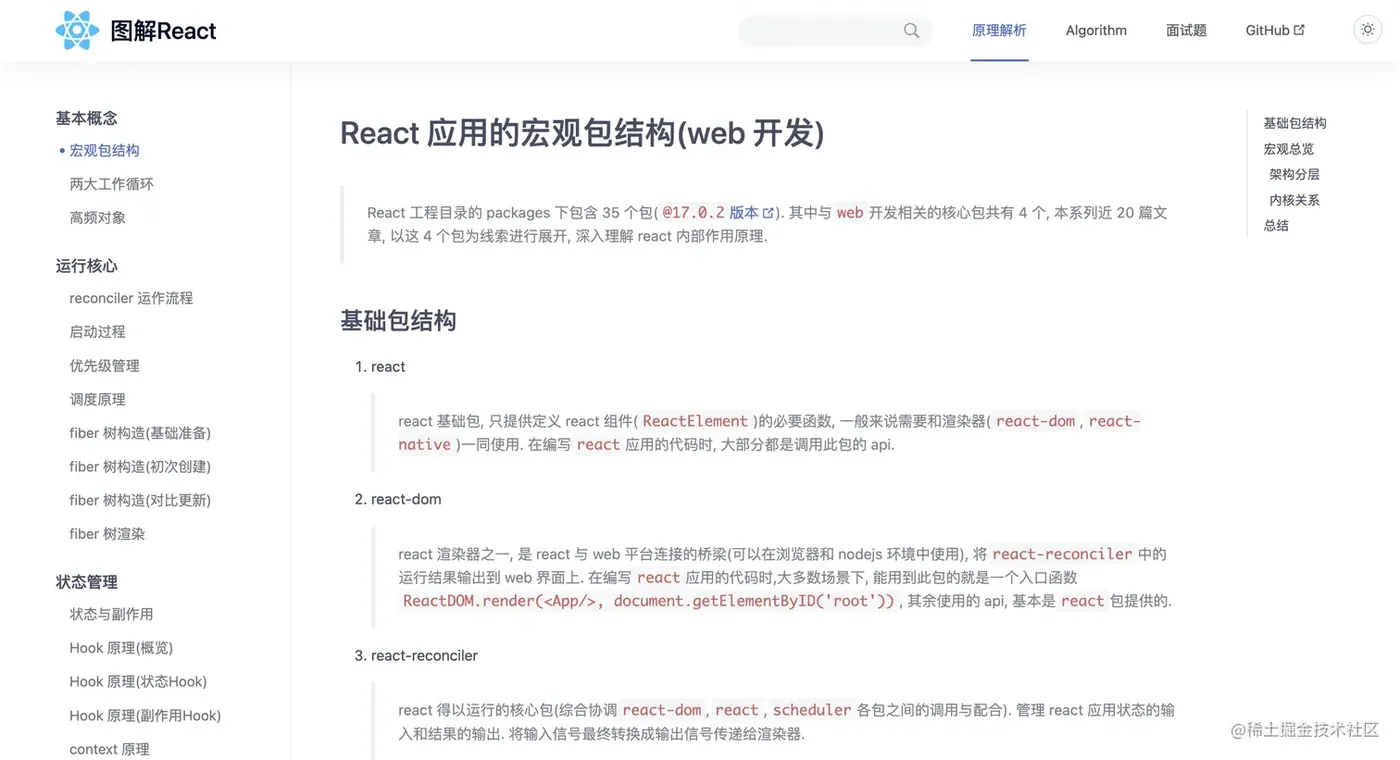The width and height of the screenshot is (1400, 760).
Task: Click the list item 2. react-dom
Action: point(398,499)
